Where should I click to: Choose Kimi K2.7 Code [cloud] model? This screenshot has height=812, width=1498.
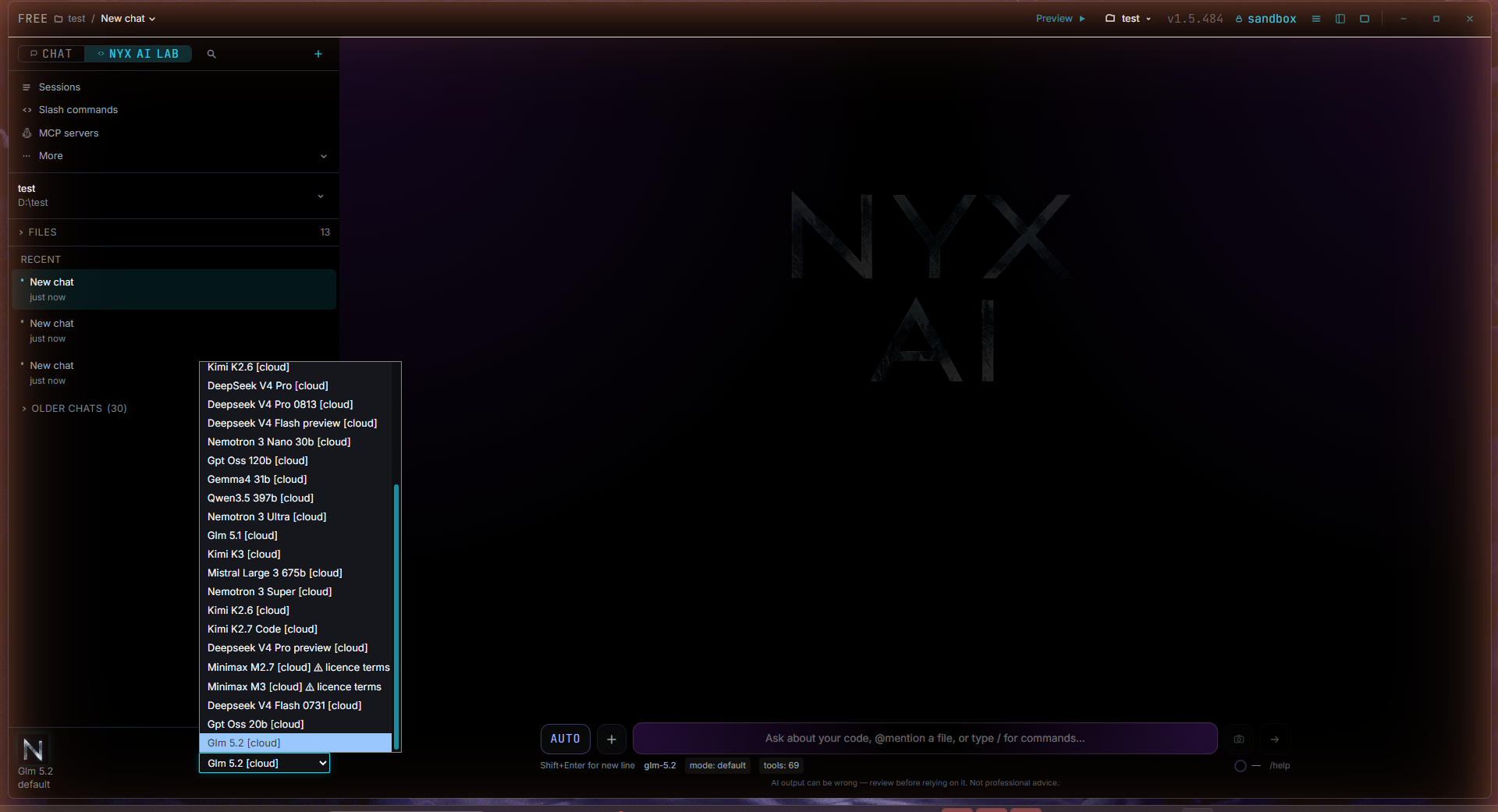(x=296, y=629)
